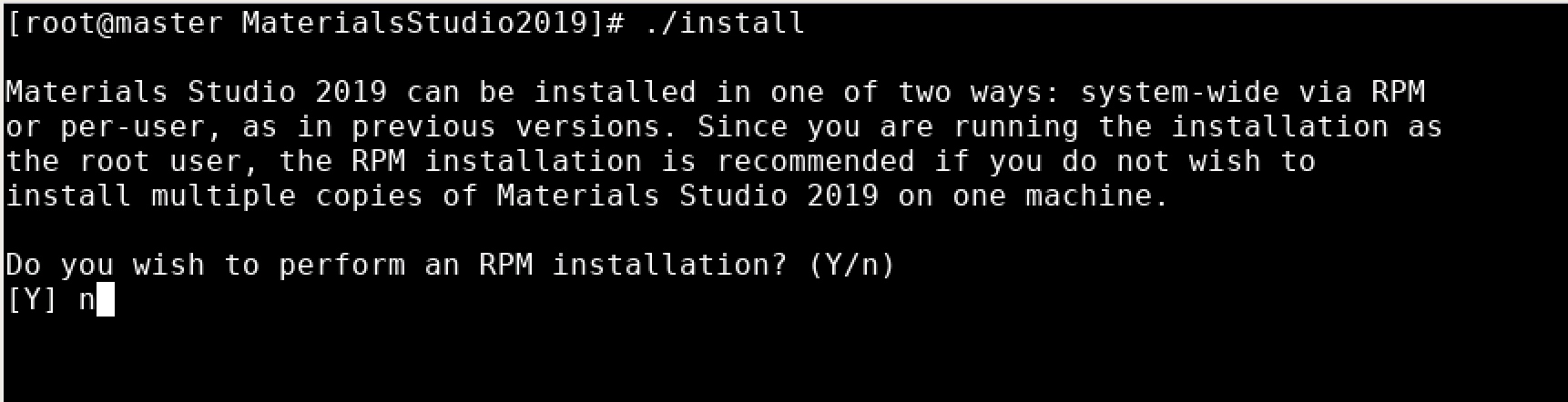Viewport: 1568px width, 402px height.
Task: Click the word Since
Action: tap(742, 126)
